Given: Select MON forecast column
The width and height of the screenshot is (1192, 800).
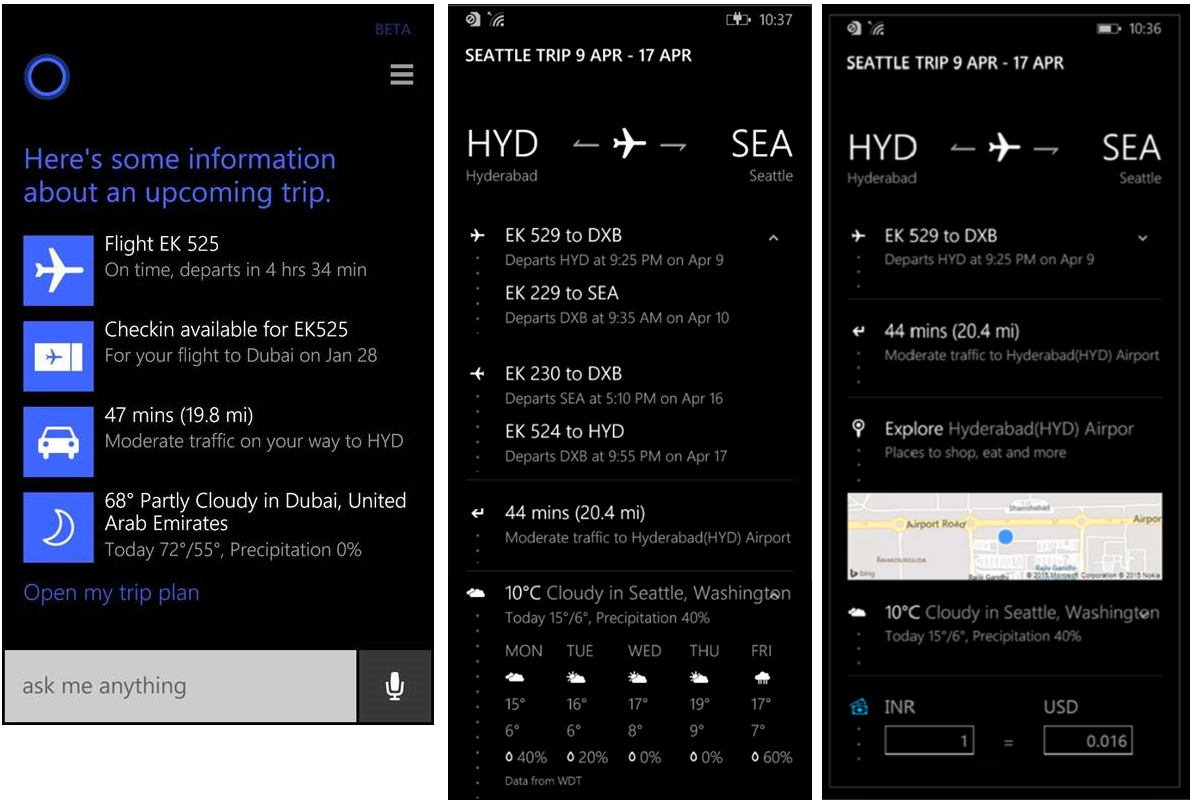Looking at the screenshot, I should tap(525, 703).
